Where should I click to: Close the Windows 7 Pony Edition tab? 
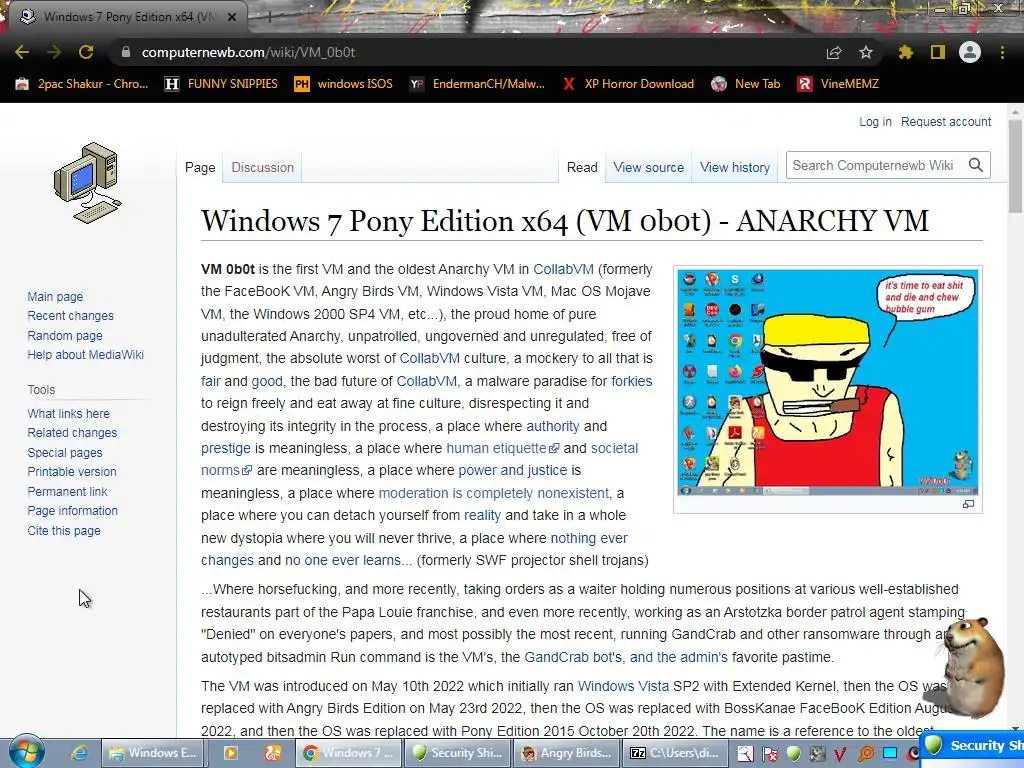pos(231,17)
